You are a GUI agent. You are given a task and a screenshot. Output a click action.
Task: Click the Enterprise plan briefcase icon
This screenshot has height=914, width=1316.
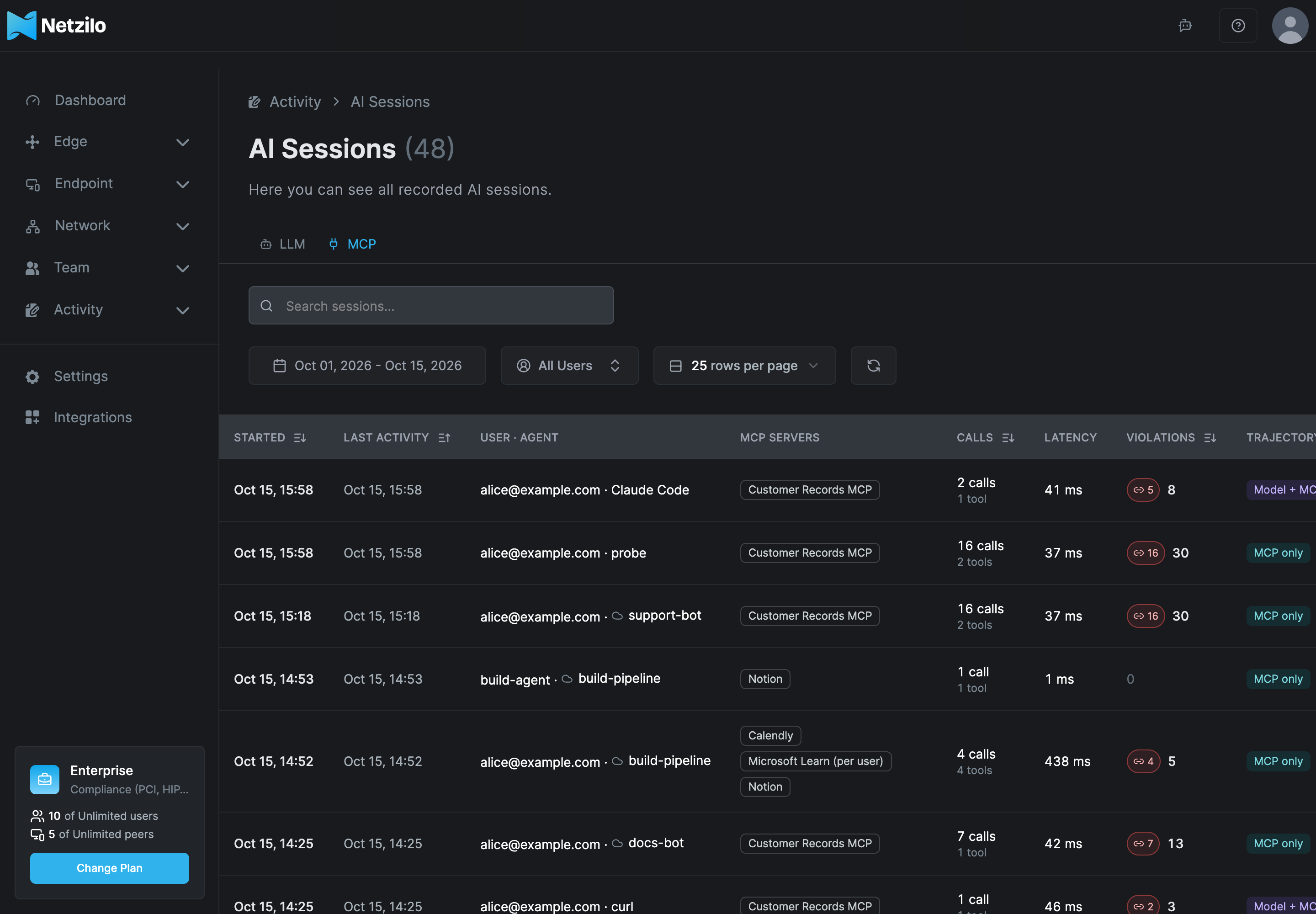click(x=45, y=780)
